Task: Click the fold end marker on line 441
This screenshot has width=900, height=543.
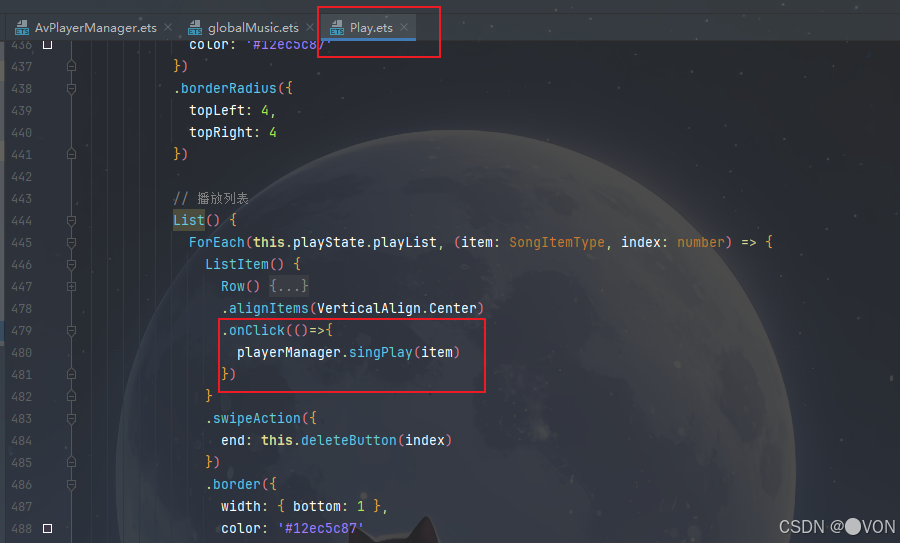Action: [71, 154]
